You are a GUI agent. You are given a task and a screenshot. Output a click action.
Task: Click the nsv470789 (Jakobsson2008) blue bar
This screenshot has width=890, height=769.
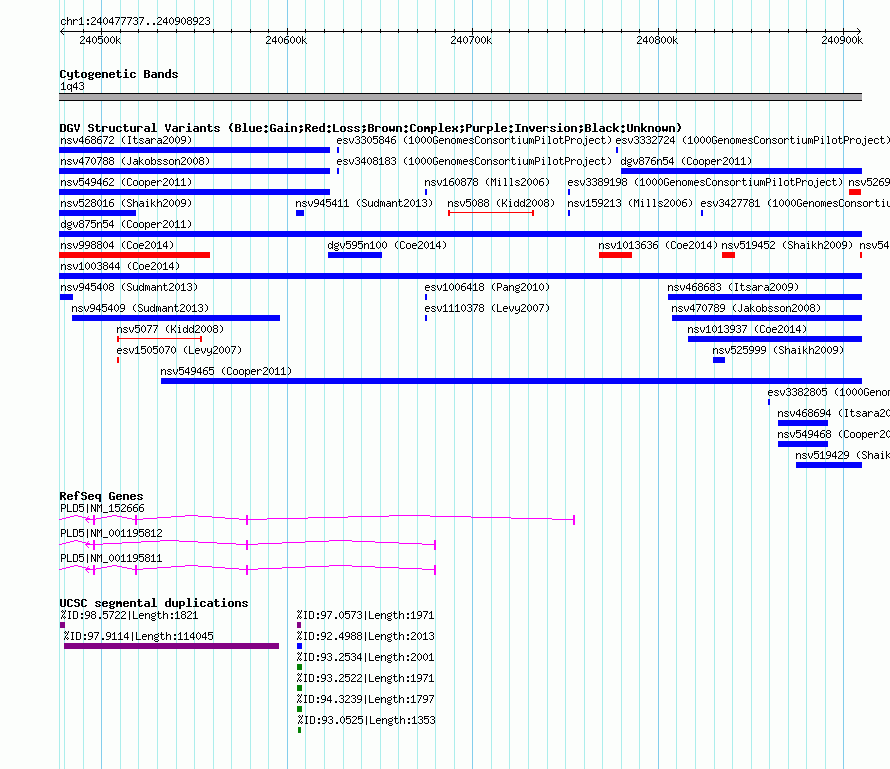767,318
